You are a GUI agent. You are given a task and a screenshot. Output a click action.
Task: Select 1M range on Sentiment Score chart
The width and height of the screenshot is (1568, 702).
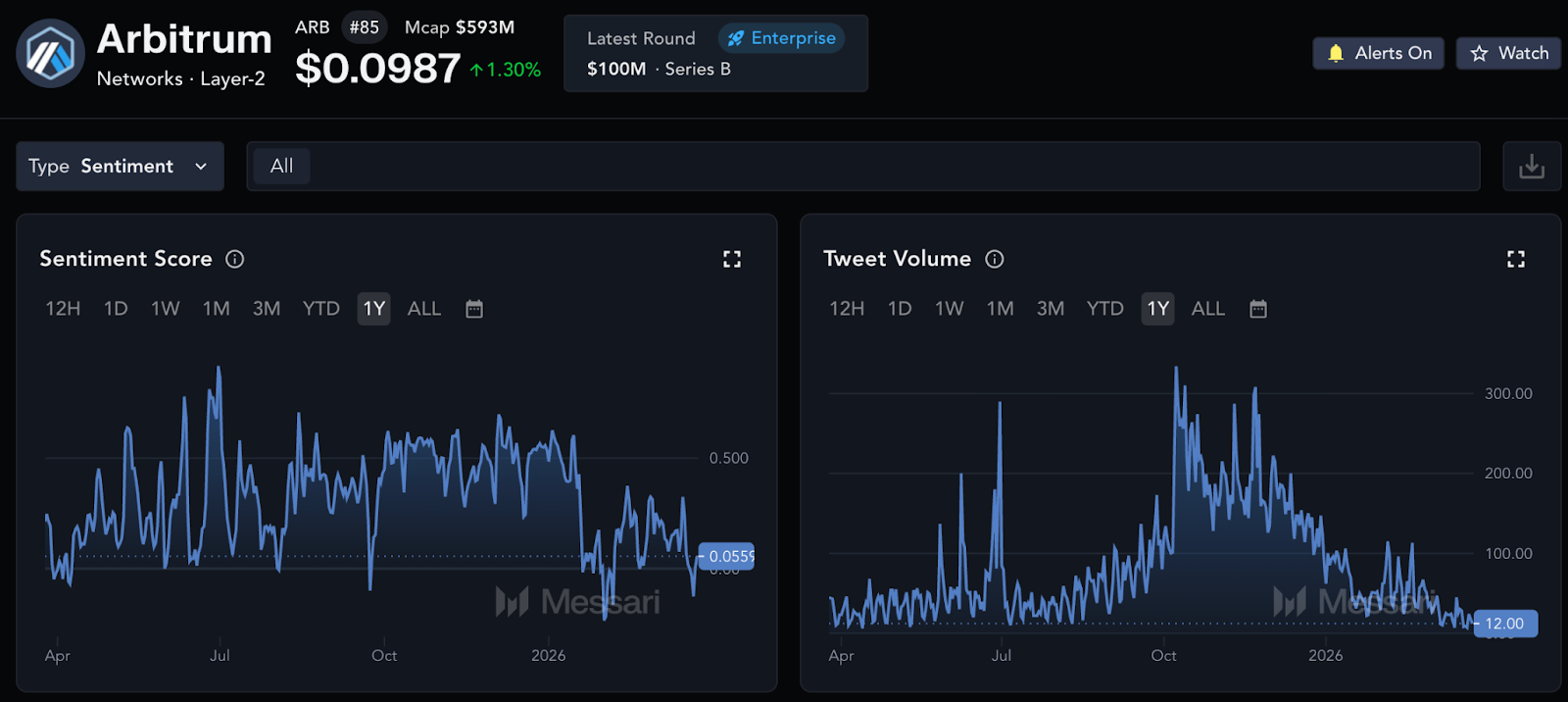(x=217, y=309)
